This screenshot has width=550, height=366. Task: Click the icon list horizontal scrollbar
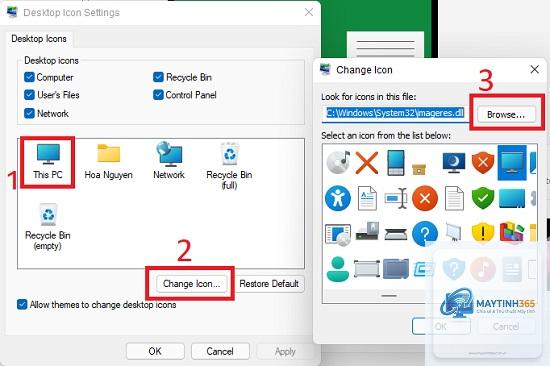389,296
